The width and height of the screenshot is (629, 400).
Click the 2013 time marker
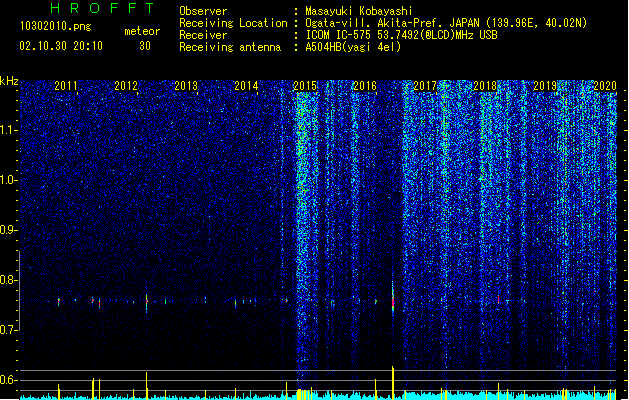pyautogui.click(x=186, y=86)
